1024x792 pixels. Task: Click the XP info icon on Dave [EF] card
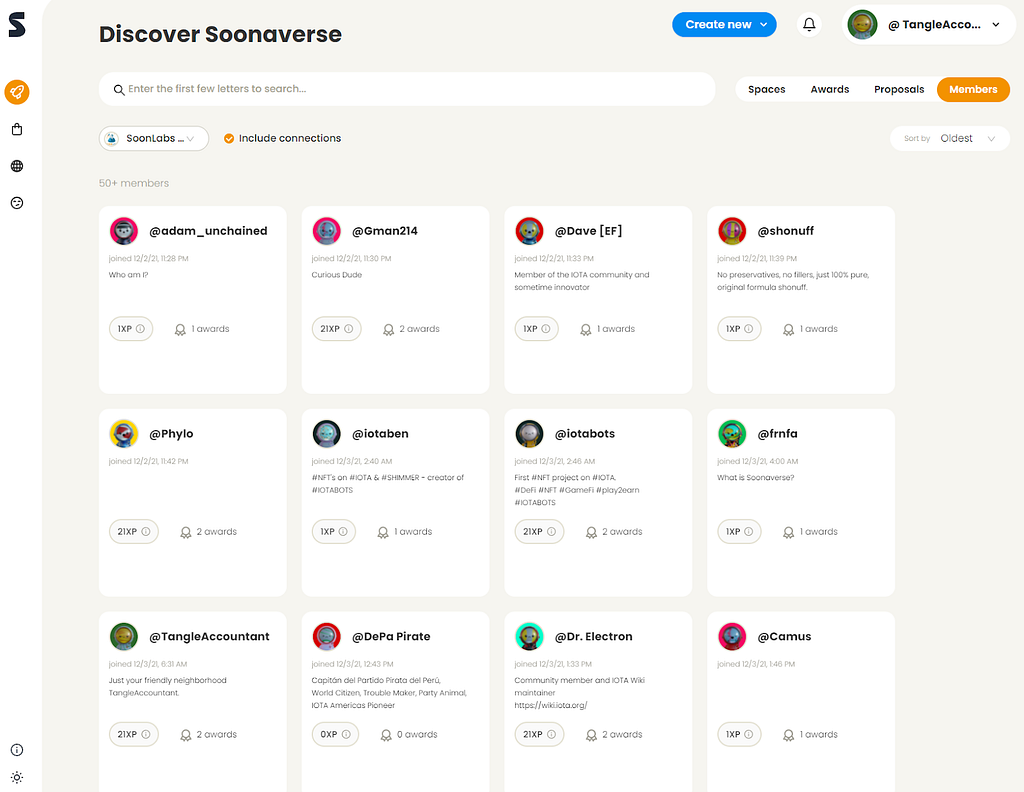[x=546, y=329]
